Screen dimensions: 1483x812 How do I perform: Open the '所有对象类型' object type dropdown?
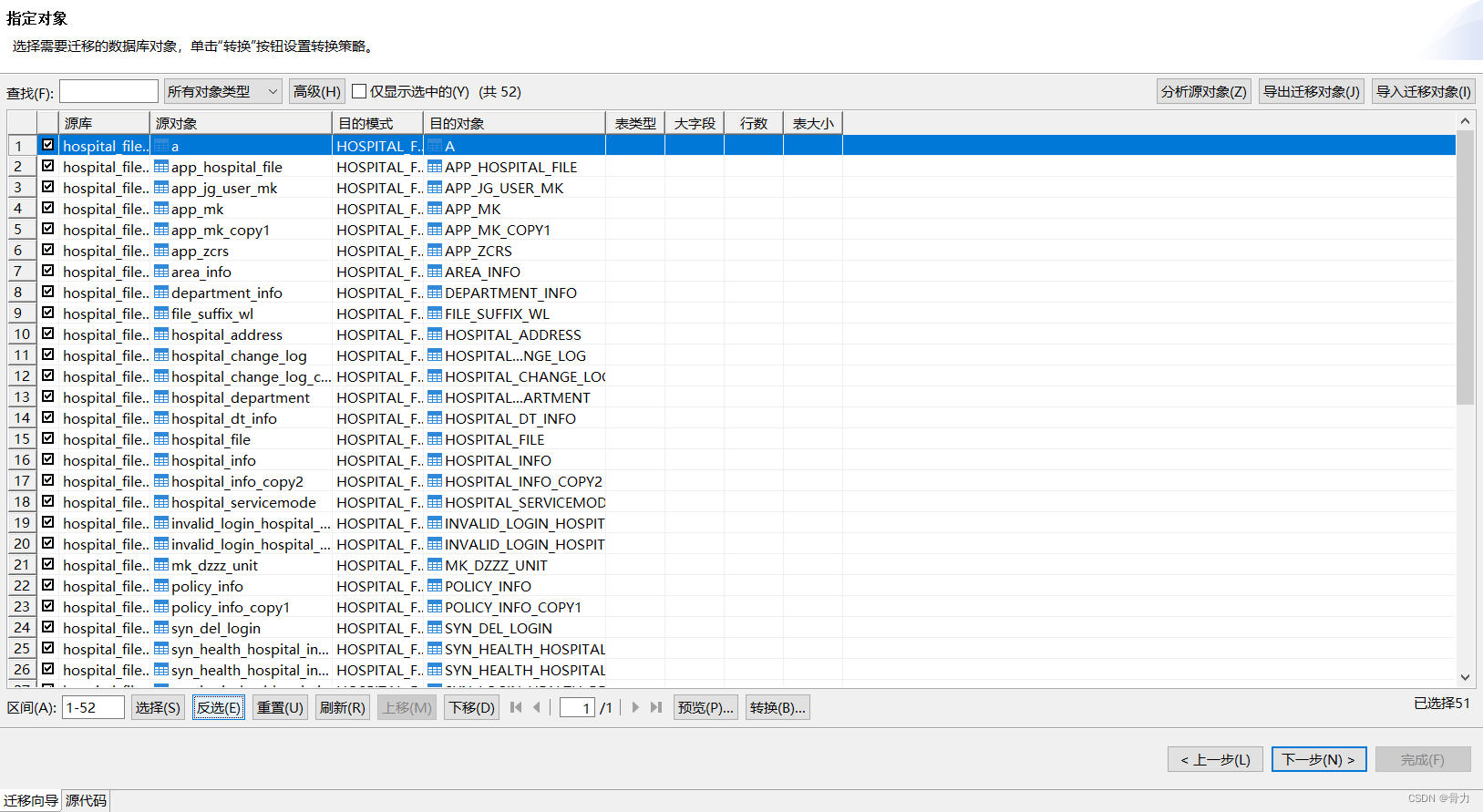223,91
